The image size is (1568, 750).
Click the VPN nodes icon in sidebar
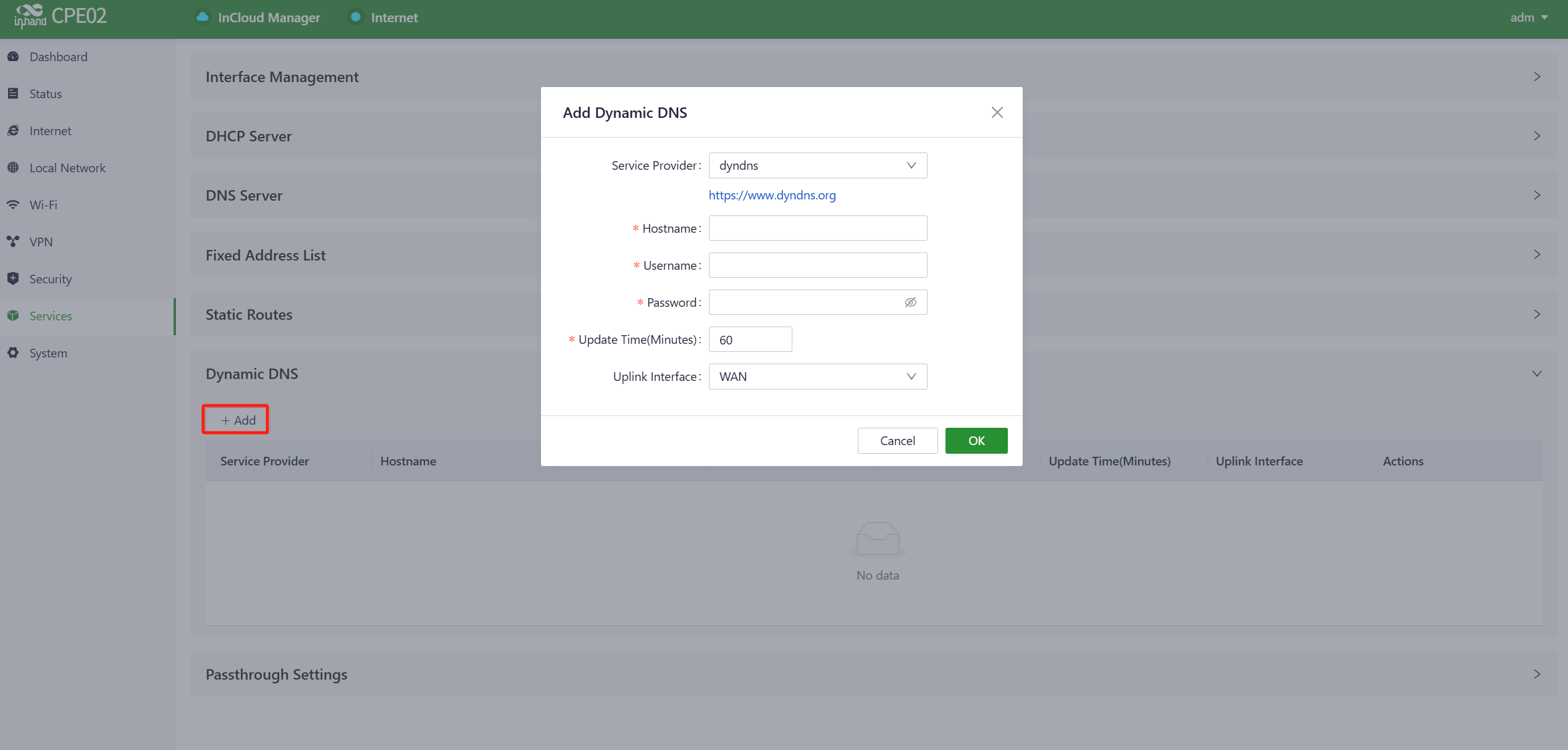13,241
